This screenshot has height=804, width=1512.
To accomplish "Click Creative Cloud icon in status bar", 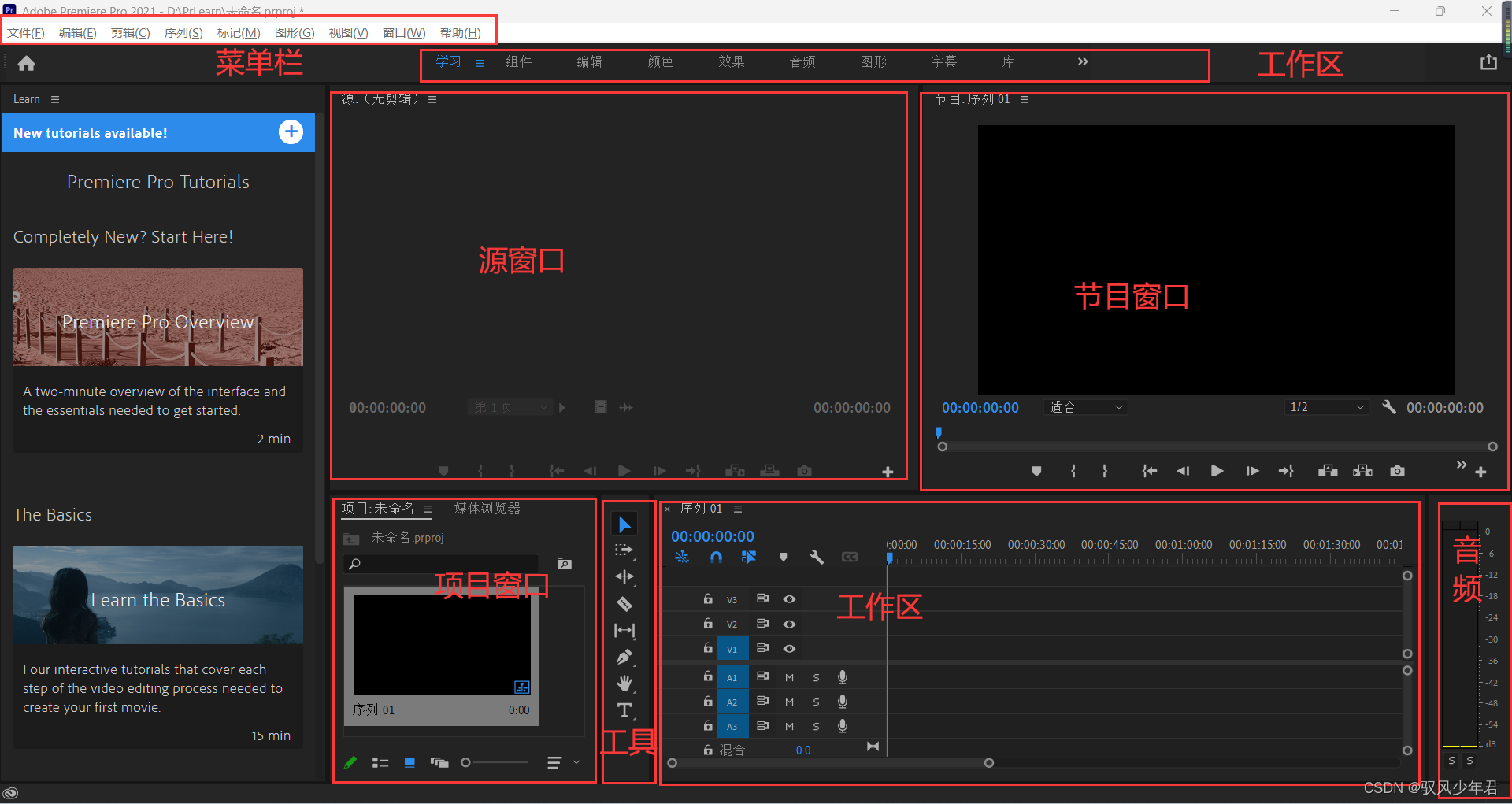I will click(x=10, y=793).
